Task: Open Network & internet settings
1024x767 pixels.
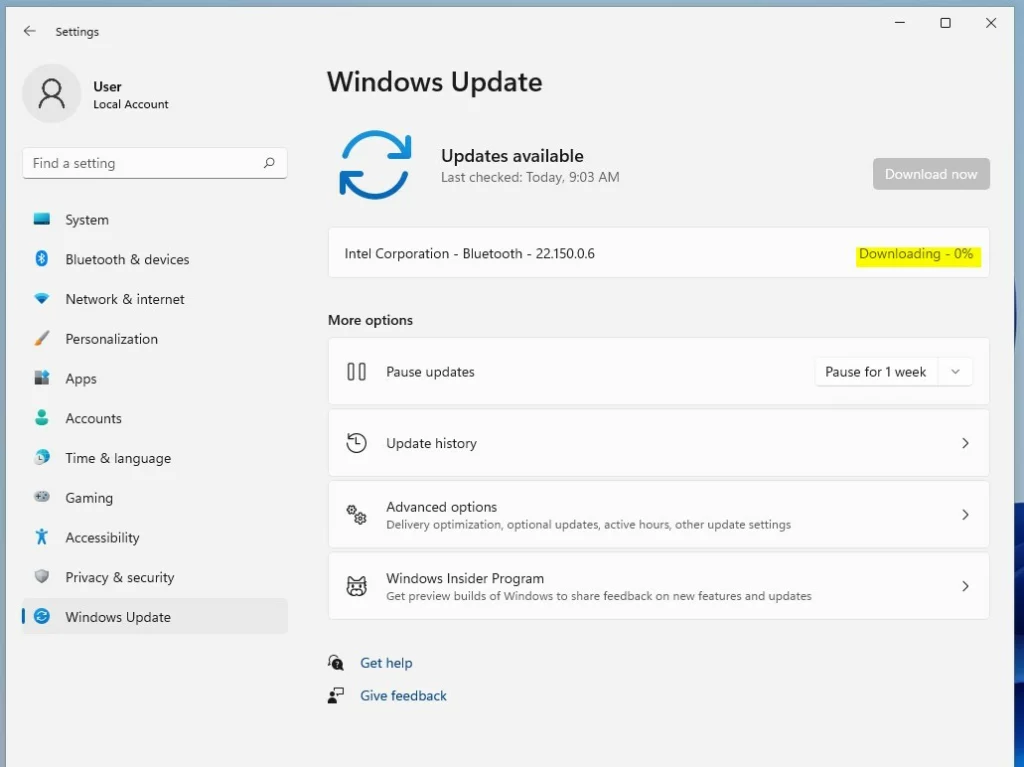Action: coord(155,299)
